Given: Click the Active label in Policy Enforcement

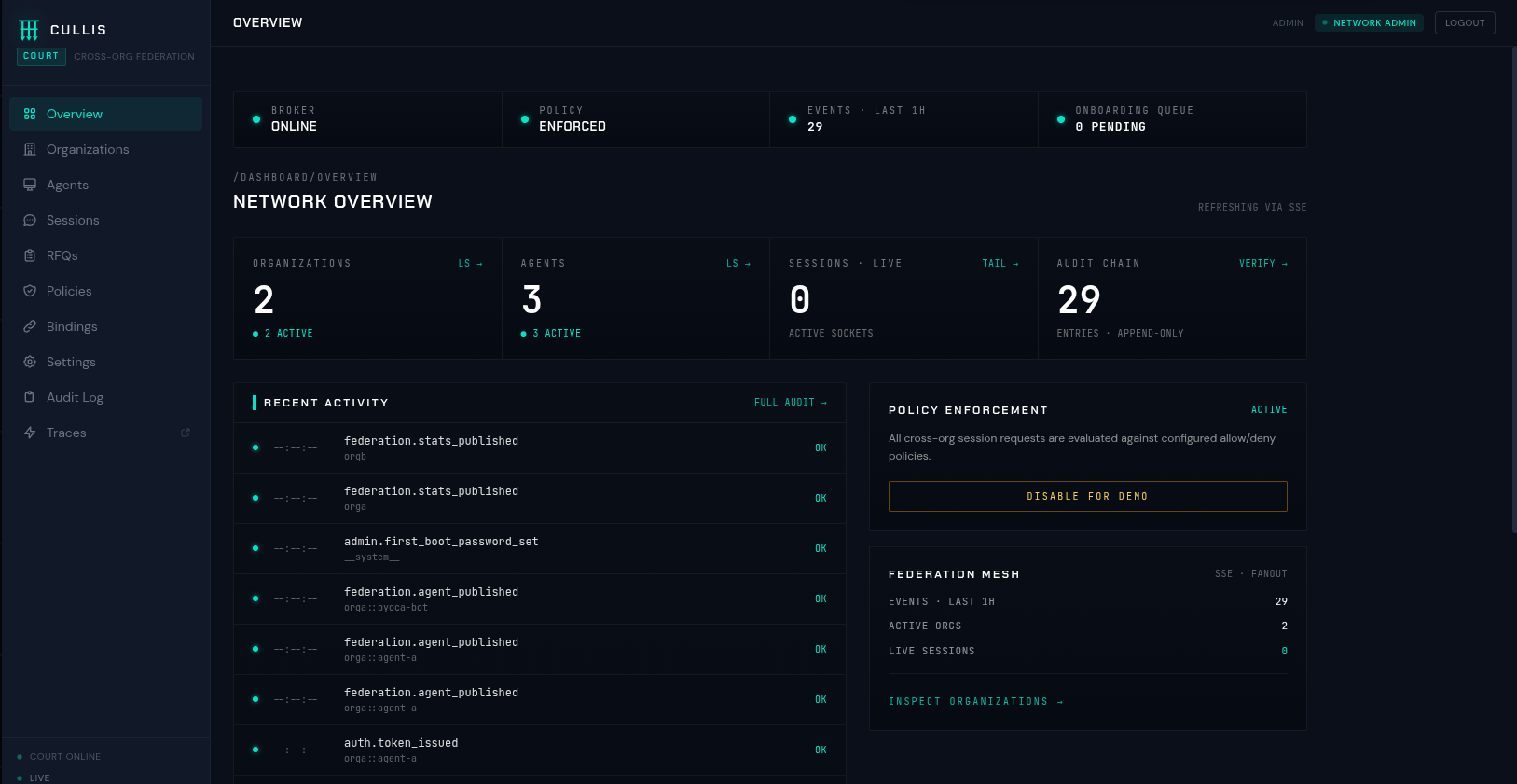Looking at the screenshot, I should (x=1269, y=410).
